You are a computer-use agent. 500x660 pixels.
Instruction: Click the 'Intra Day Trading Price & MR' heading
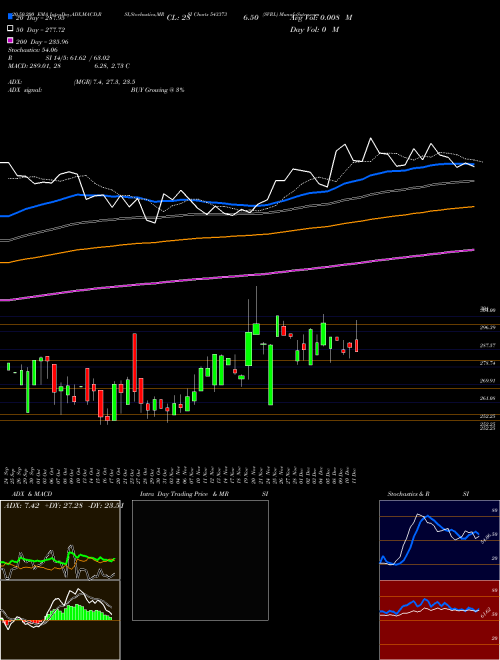(x=184, y=494)
